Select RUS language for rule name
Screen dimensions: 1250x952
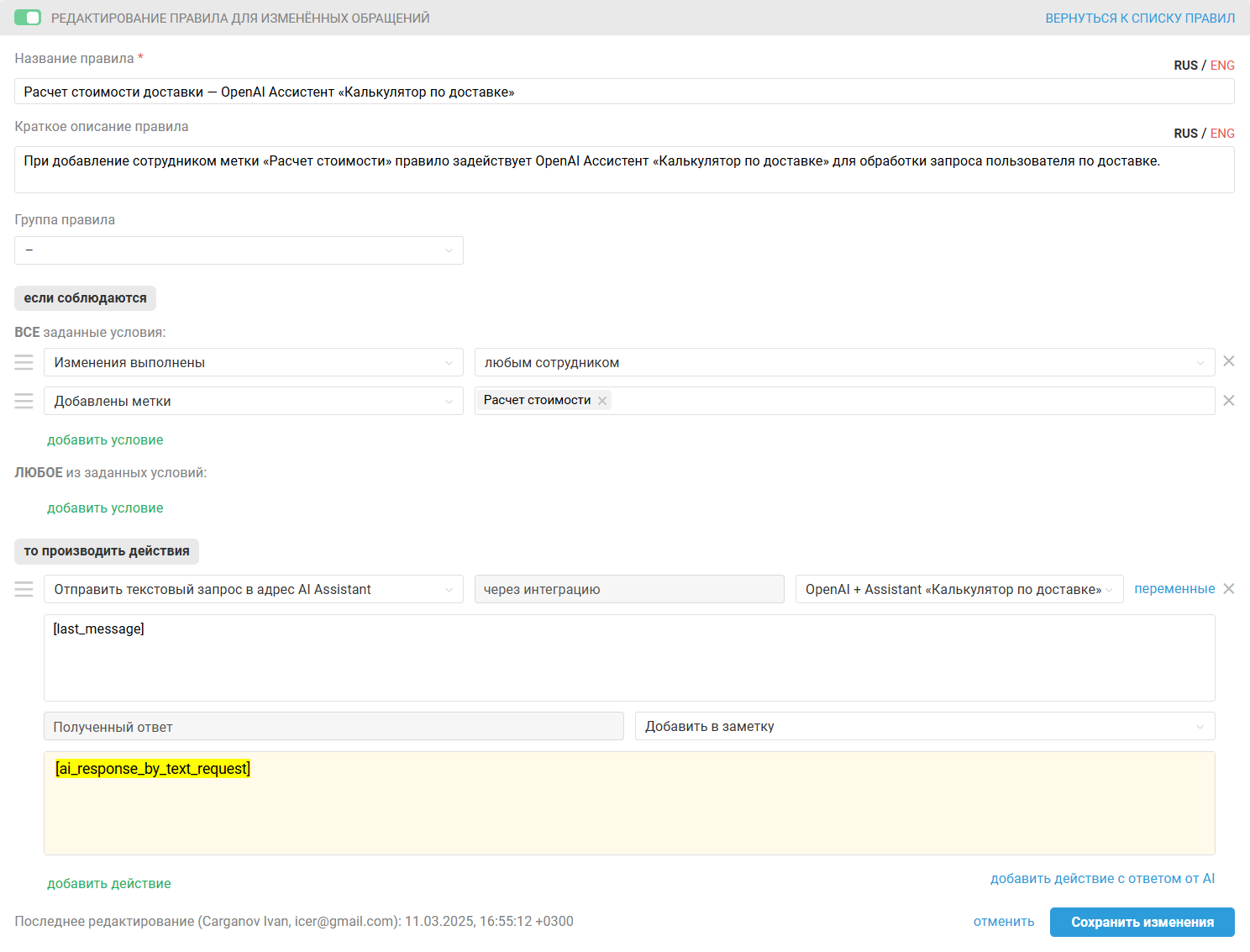pyautogui.click(x=1185, y=66)
